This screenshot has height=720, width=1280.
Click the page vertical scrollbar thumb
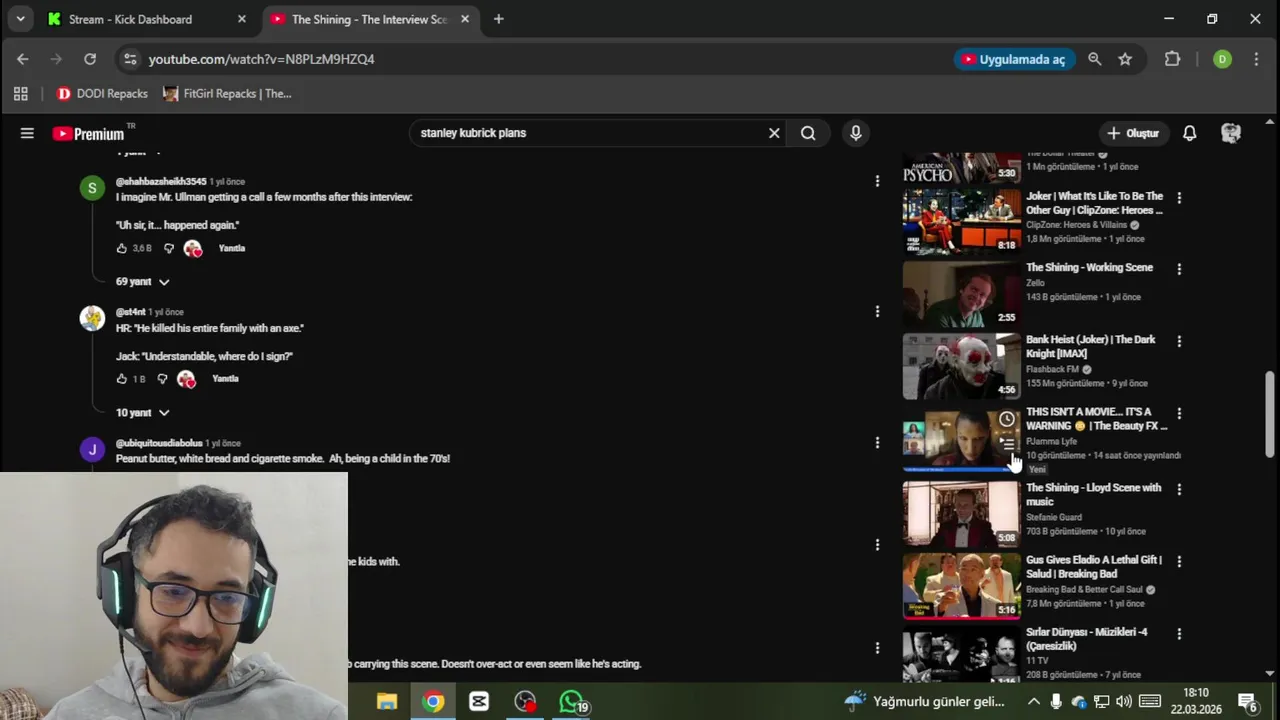pos(1270,414)
